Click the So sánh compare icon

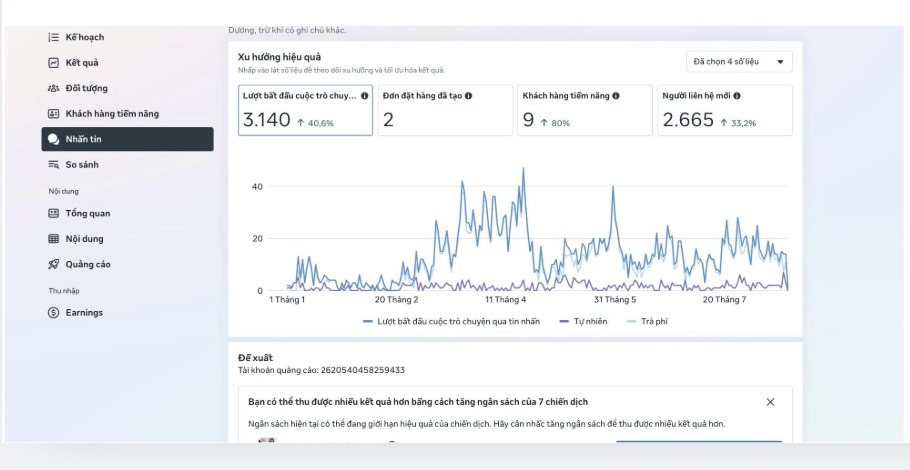tap(53, 165)
